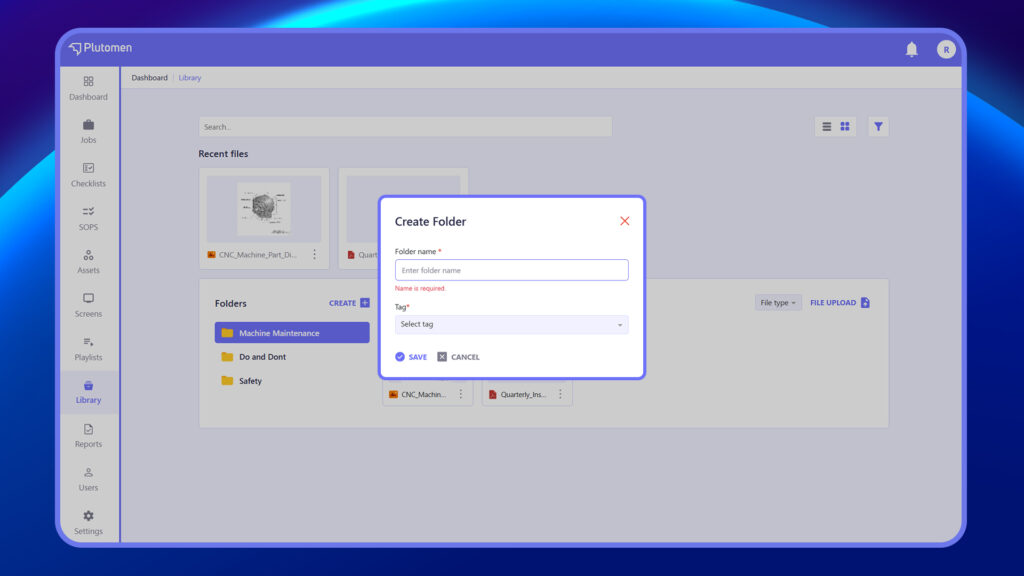Cancel folder creation
The width and height of the screenshot is (1024, 576).
tap(458, 357)
